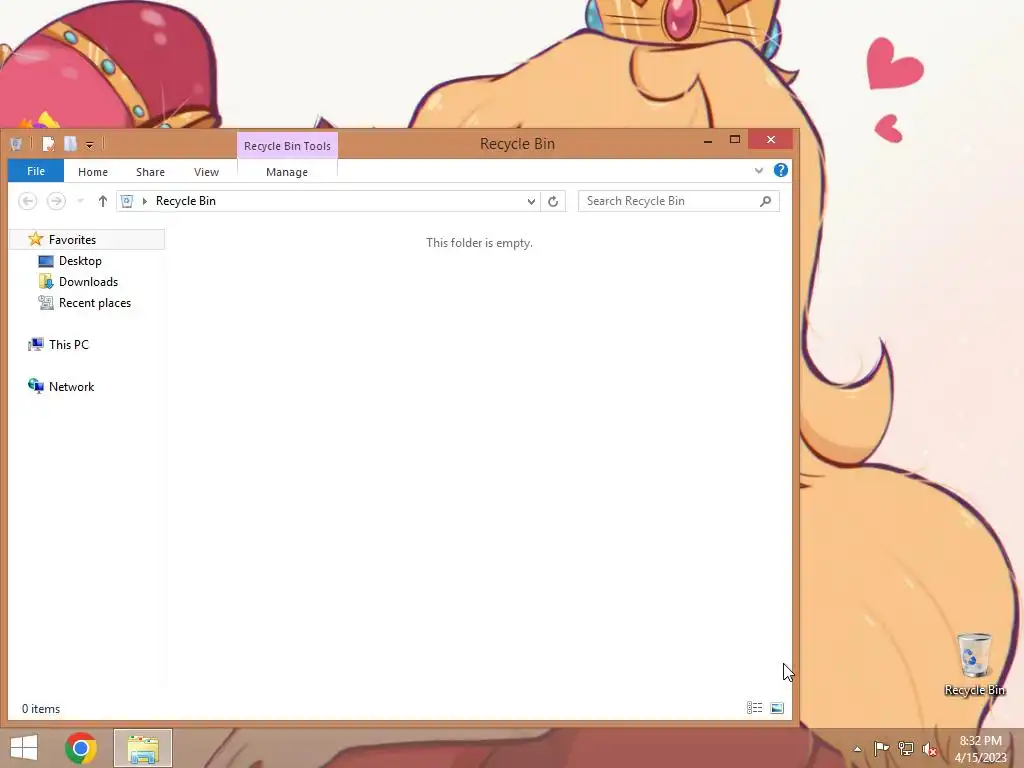The image size is (1024, 768).
Task: Click New folder in quick access toolbar
Action: [70, 144]
